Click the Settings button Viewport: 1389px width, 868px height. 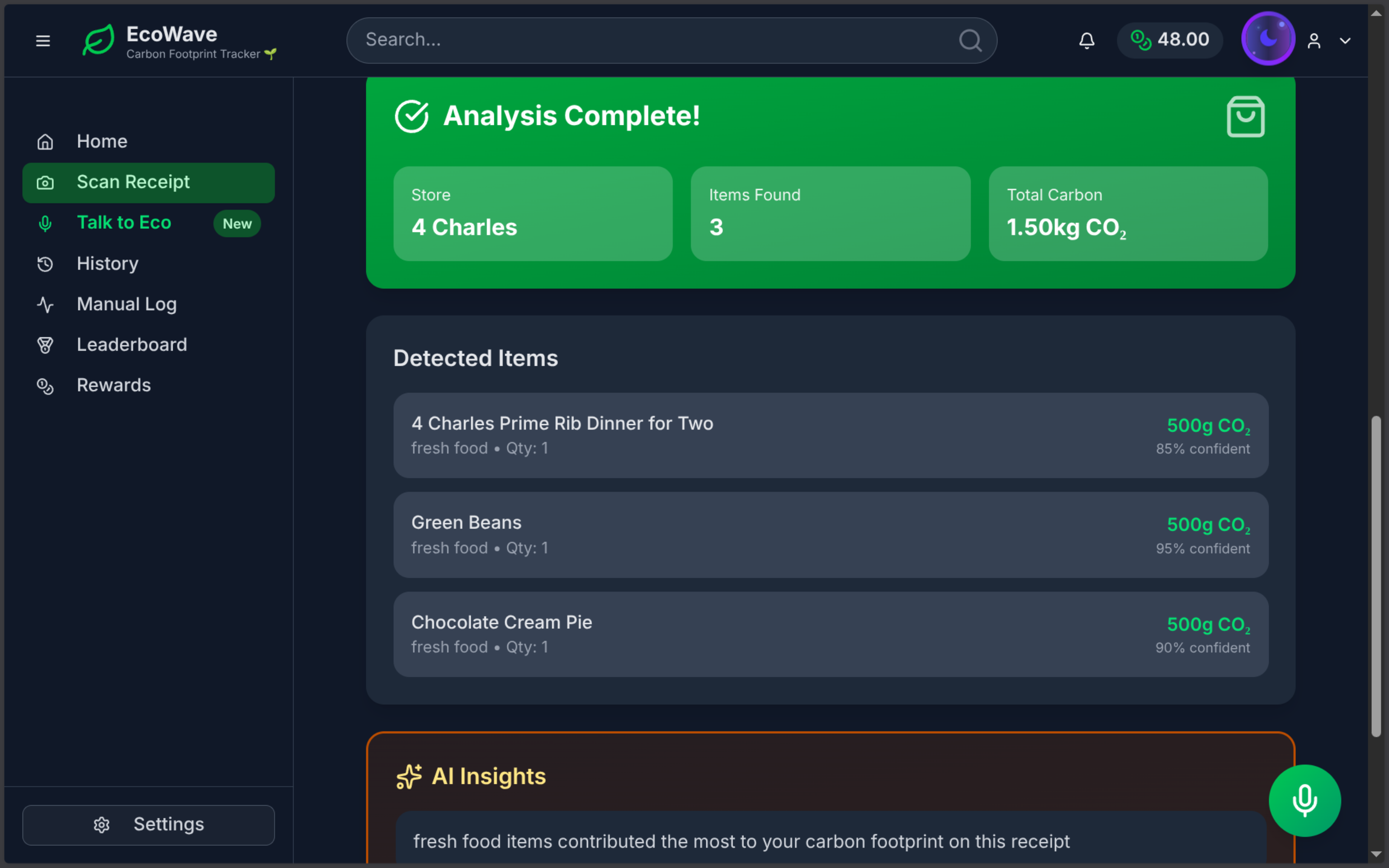[x=148, y=824]
